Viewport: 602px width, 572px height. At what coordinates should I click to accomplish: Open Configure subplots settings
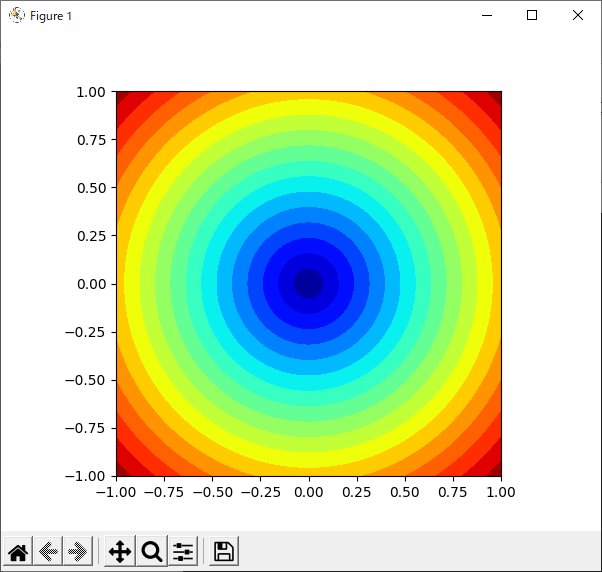[183, 551]
